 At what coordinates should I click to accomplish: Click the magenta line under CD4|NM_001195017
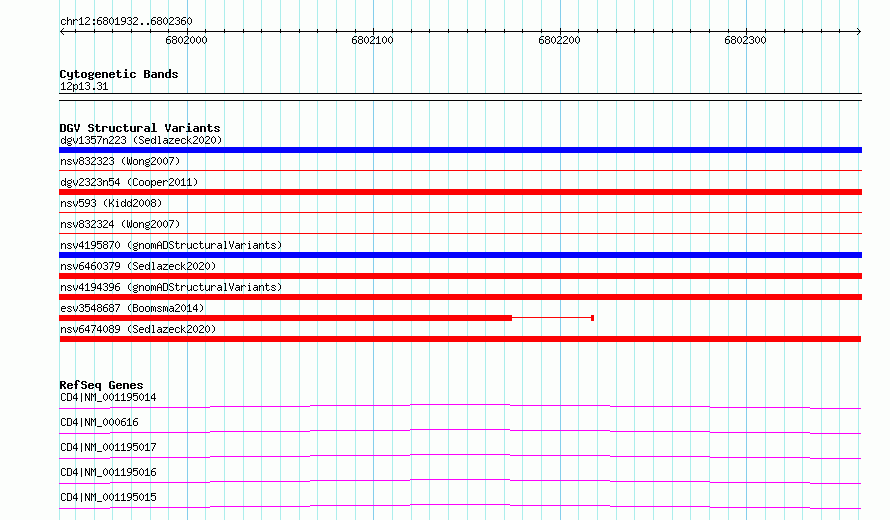coord(460,456)
